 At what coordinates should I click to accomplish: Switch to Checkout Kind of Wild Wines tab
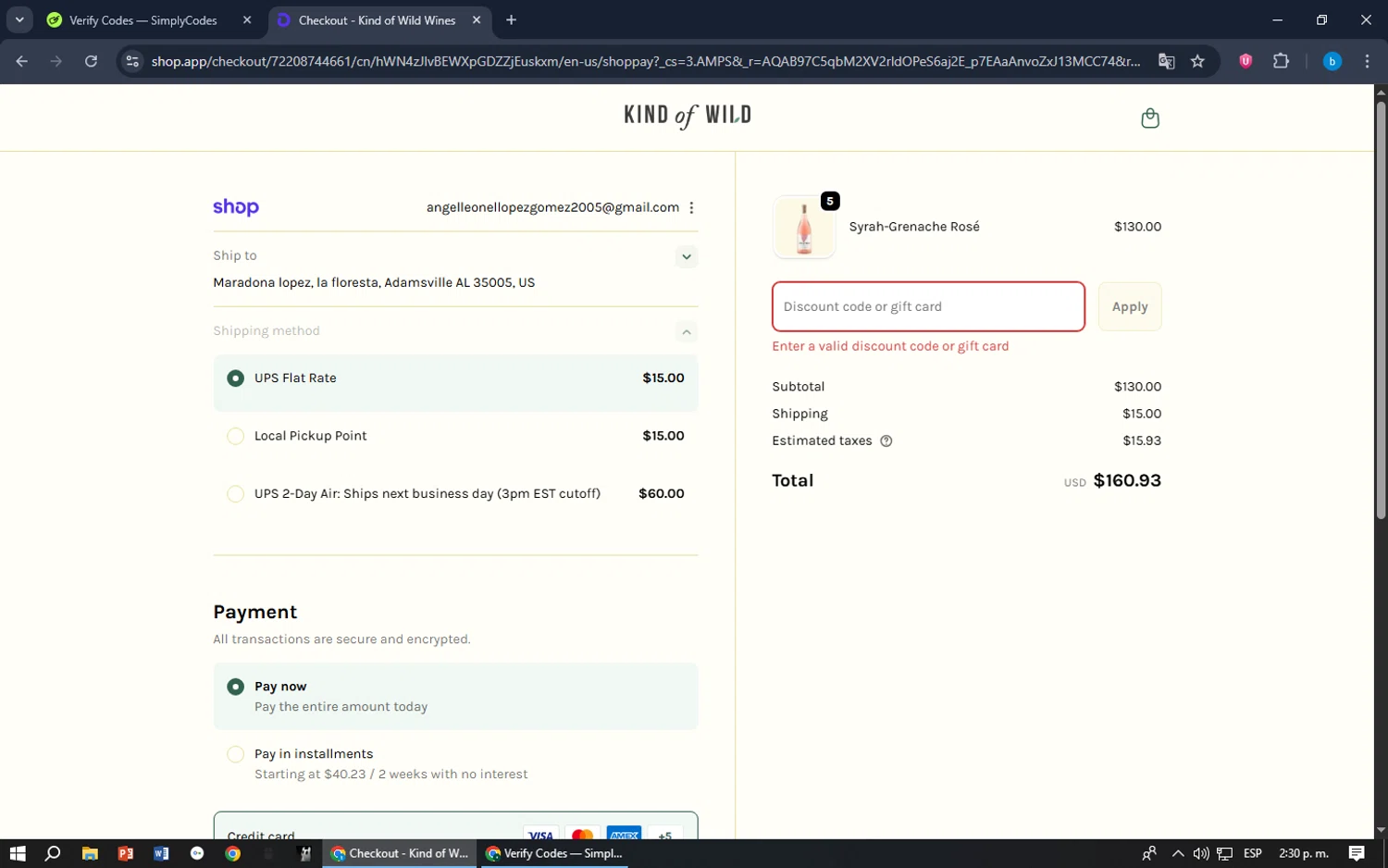point(378,19)
